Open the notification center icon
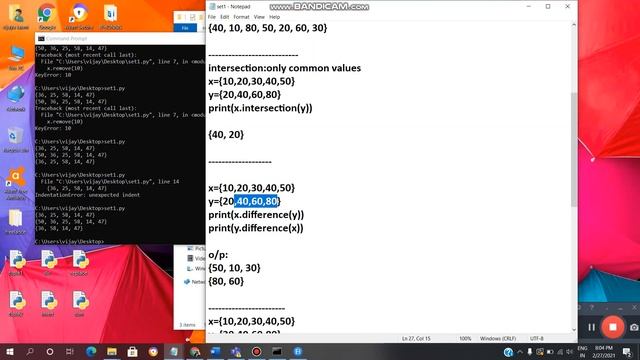The image size is (640, 360). 627,351
